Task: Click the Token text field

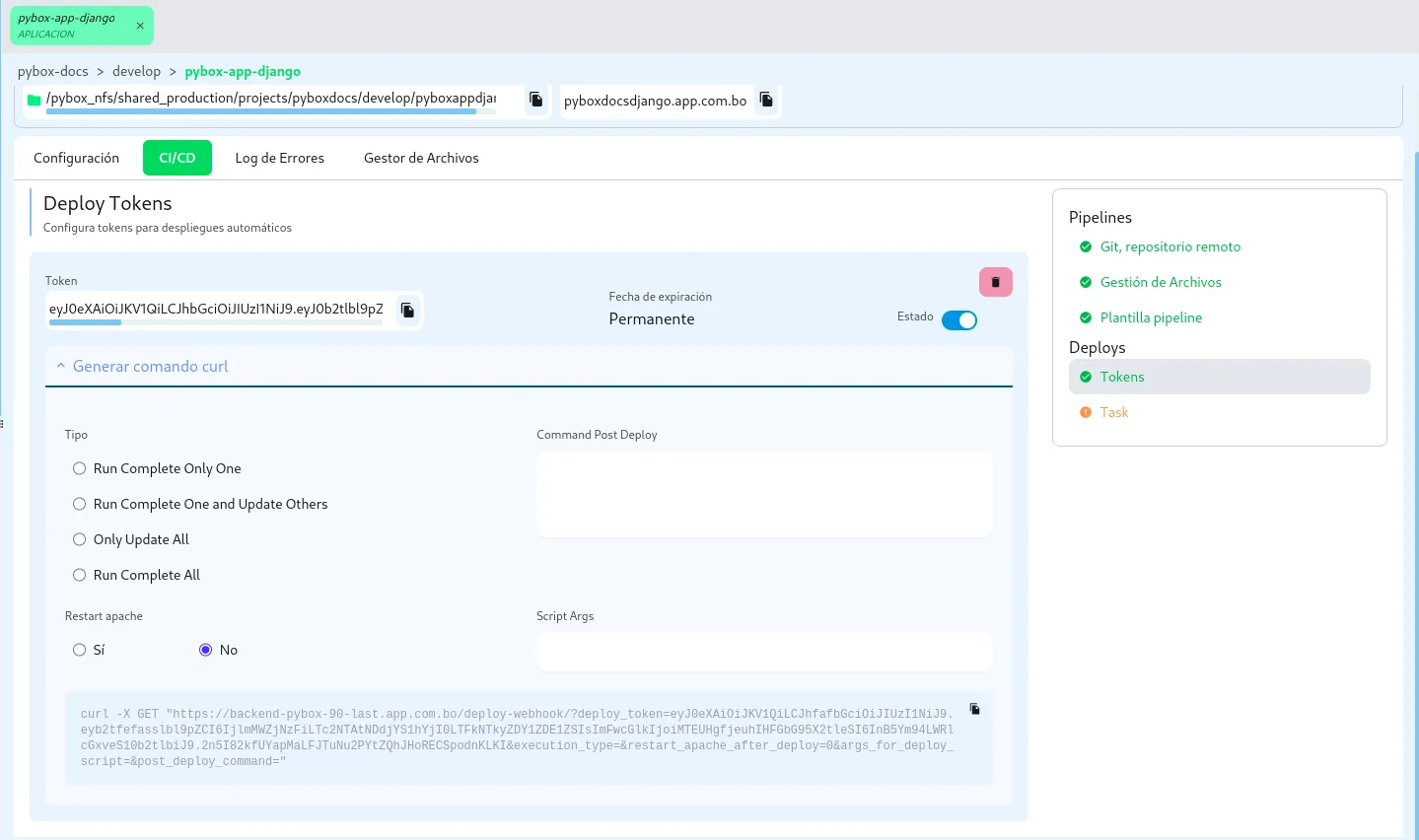Action: pos(217,310)
